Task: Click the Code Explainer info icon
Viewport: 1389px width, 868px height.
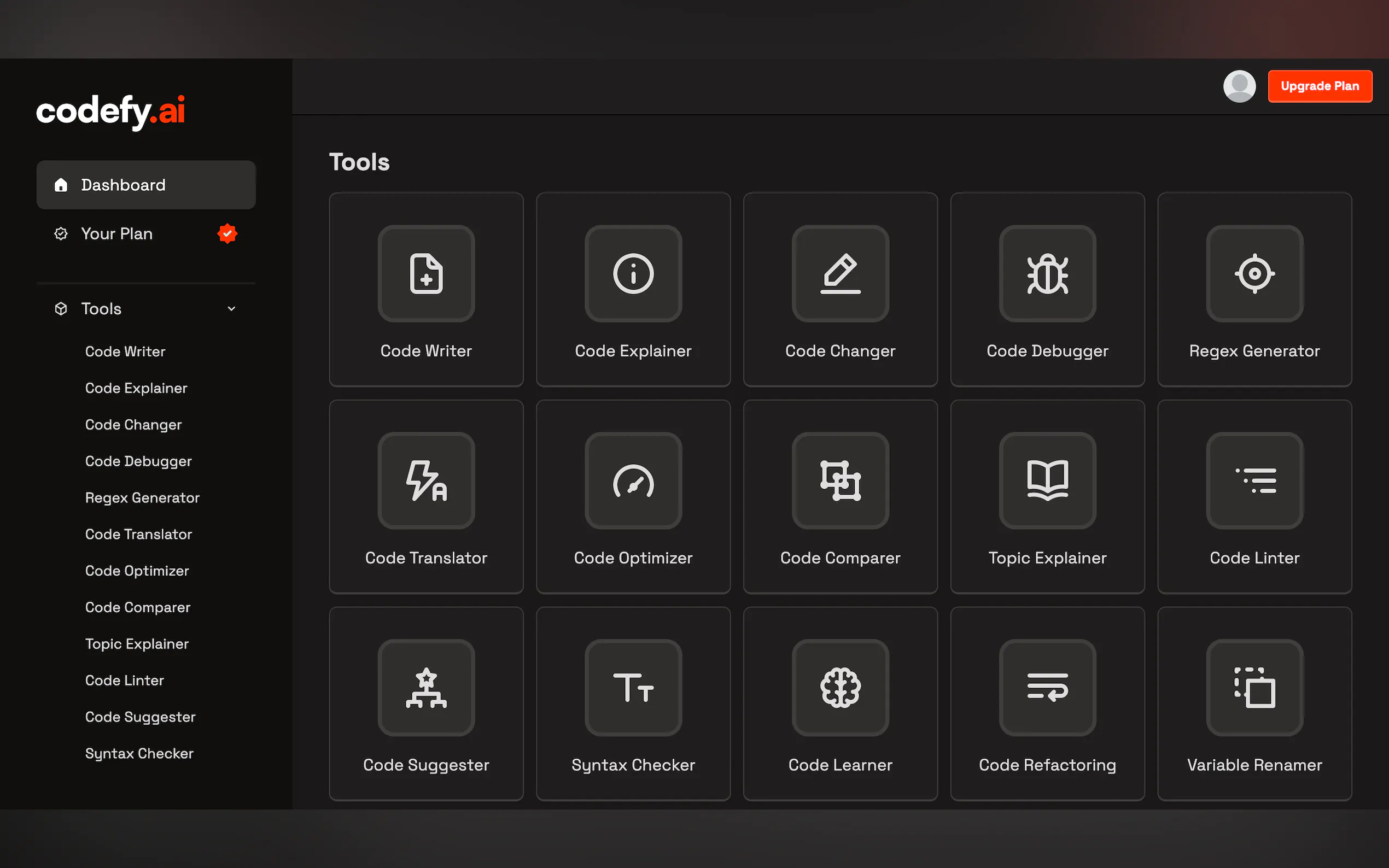Action: (633, 273)
